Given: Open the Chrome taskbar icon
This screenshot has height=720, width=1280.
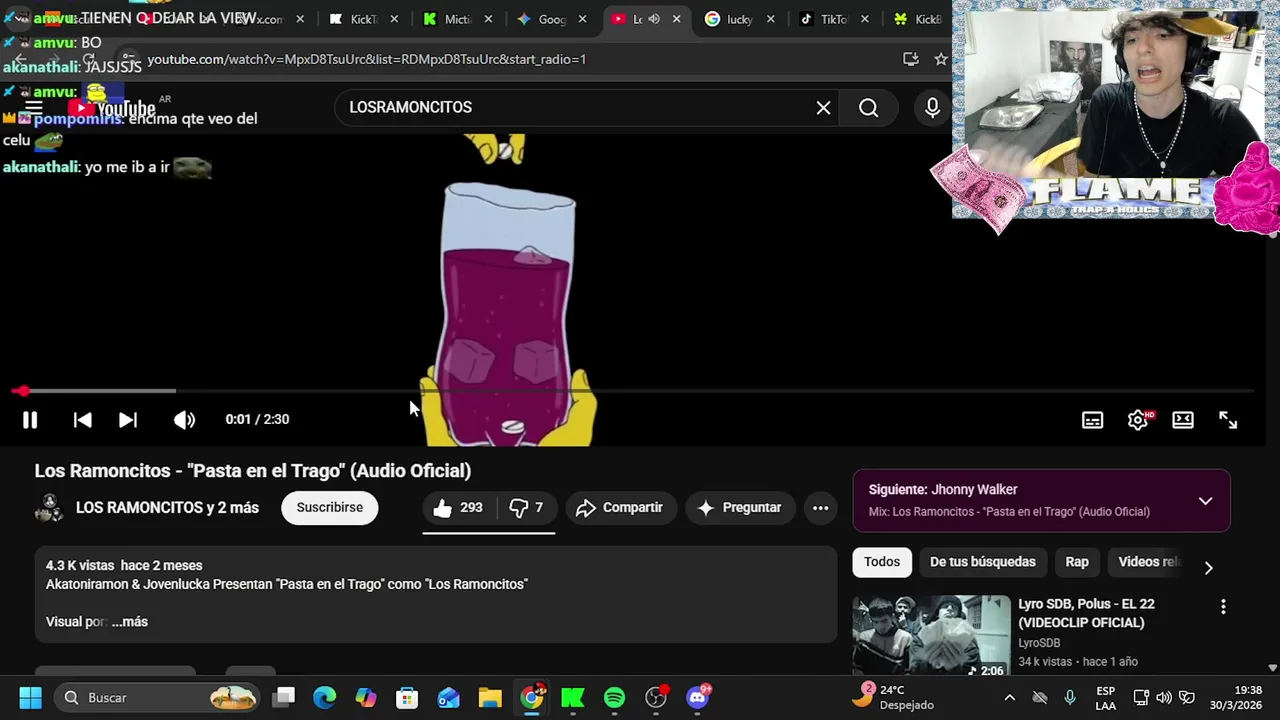Looking at the screenshot, I should click(532, 697).
